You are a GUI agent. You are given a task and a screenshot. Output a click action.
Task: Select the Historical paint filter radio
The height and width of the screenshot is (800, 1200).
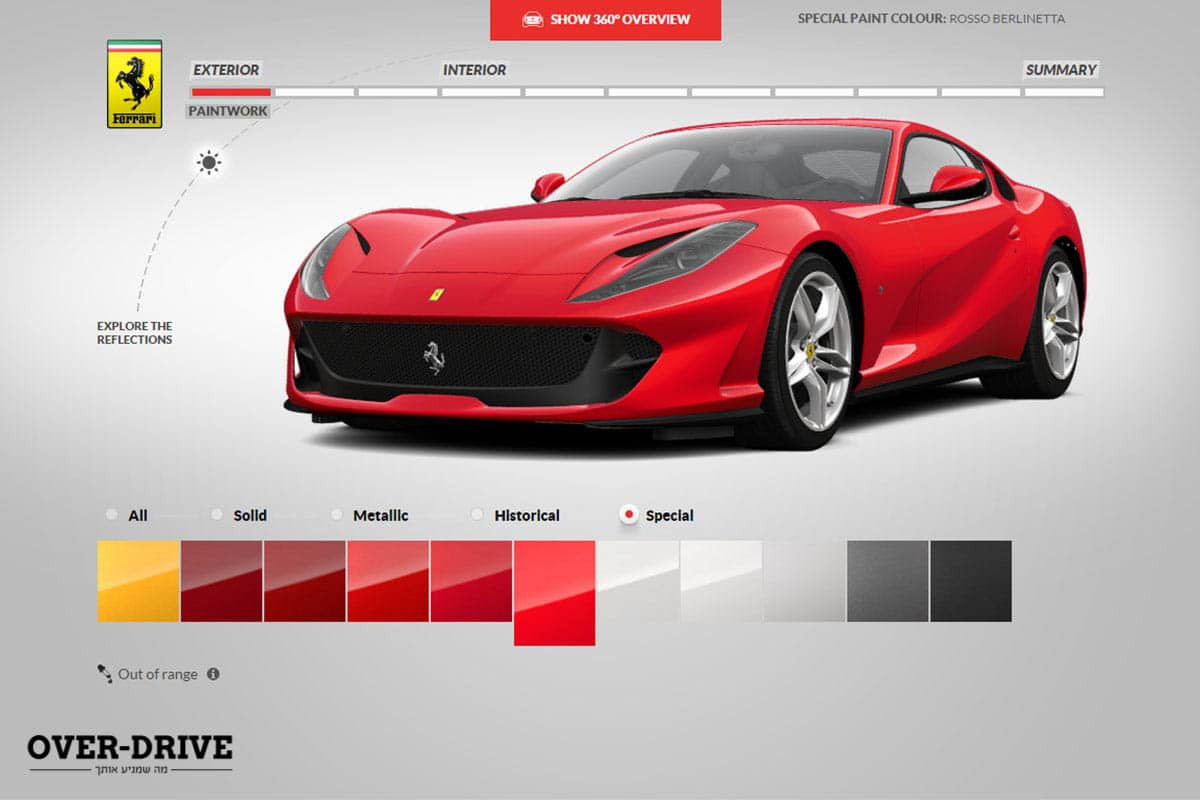point(477,515)
